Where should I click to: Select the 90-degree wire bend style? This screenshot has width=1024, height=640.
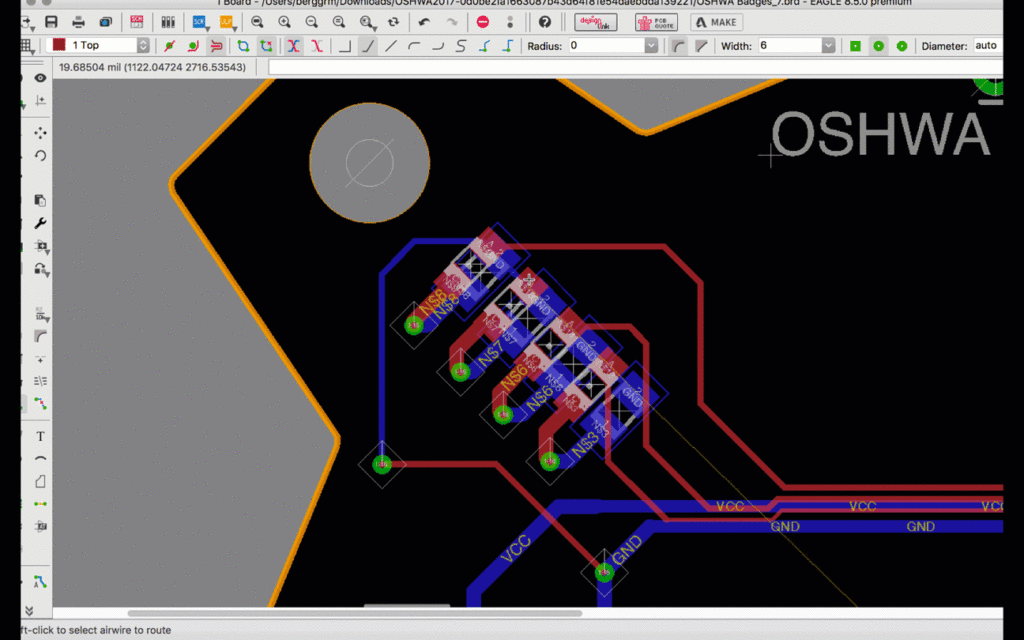tap(345, 45)
